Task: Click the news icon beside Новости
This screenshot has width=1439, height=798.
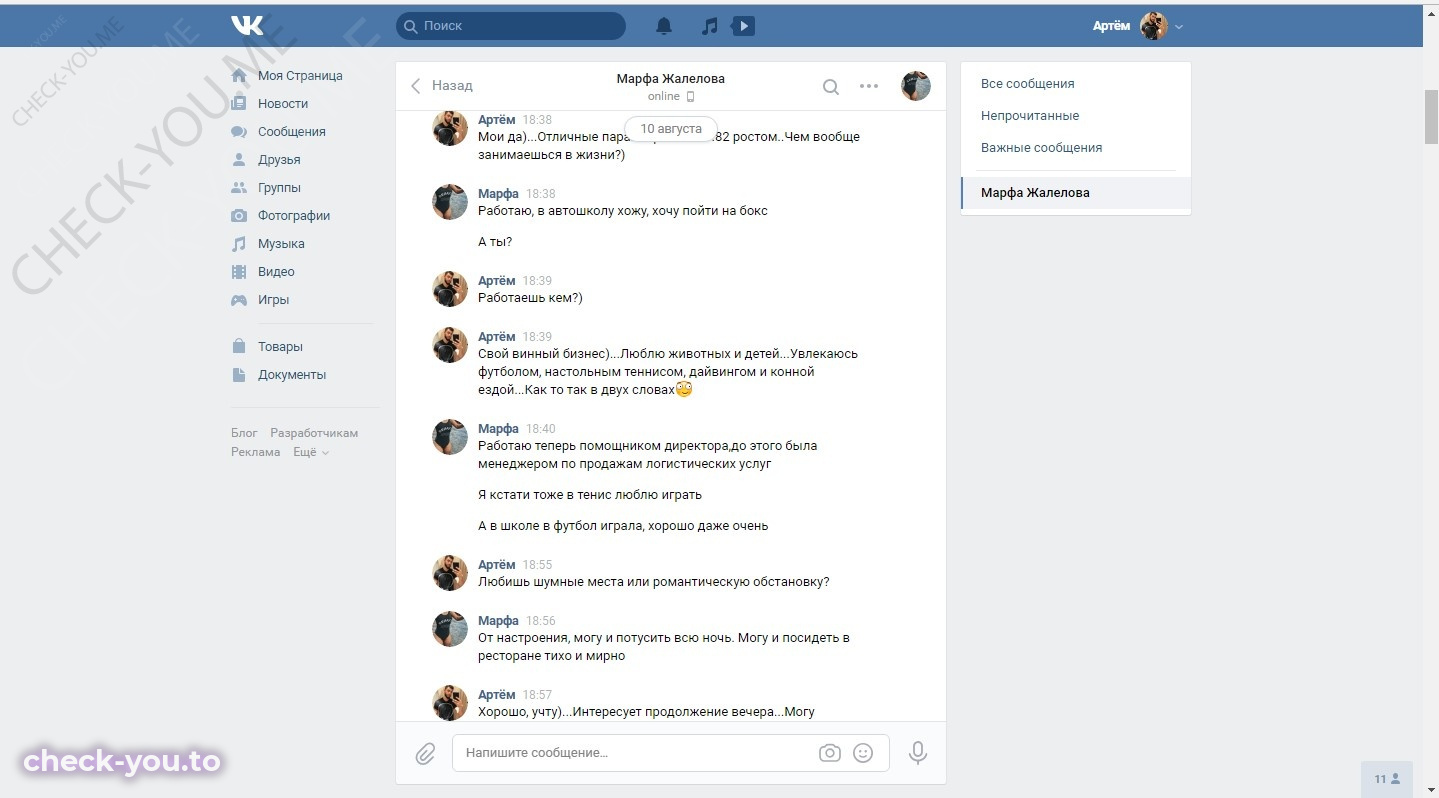Action: pos(239,103)
